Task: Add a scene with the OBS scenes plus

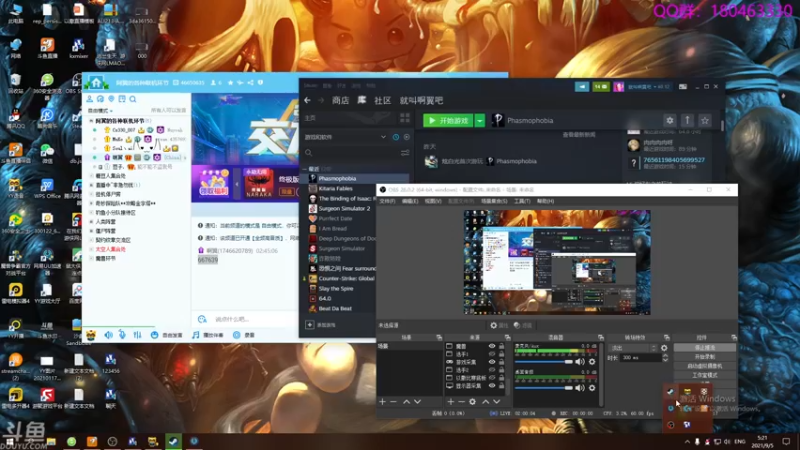Action: [382, 402]
